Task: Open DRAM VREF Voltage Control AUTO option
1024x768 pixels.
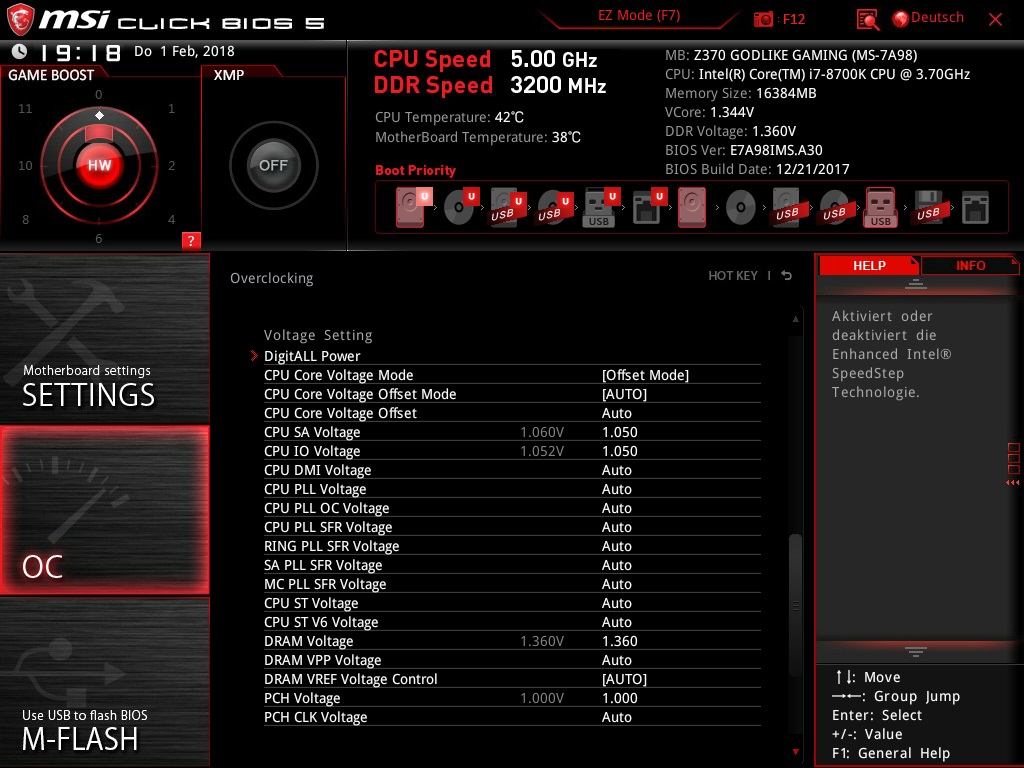Action: (624, 679)
